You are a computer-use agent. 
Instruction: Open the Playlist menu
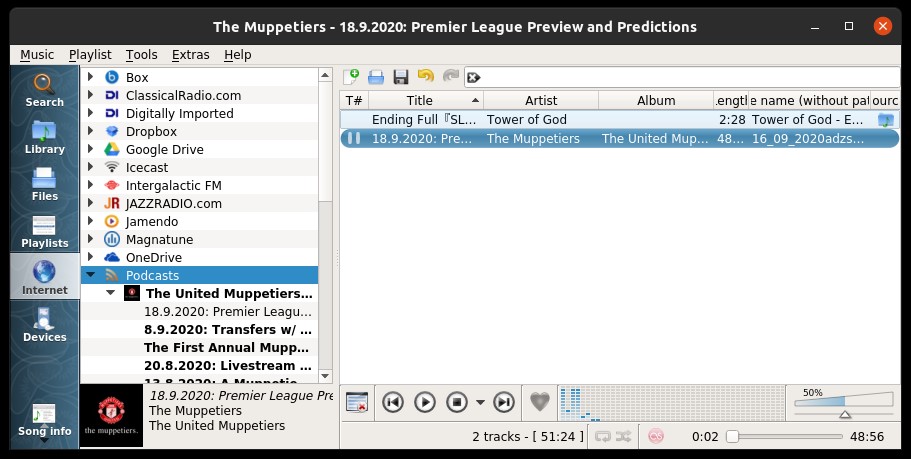pyautogui.click(x=90, y=55)
